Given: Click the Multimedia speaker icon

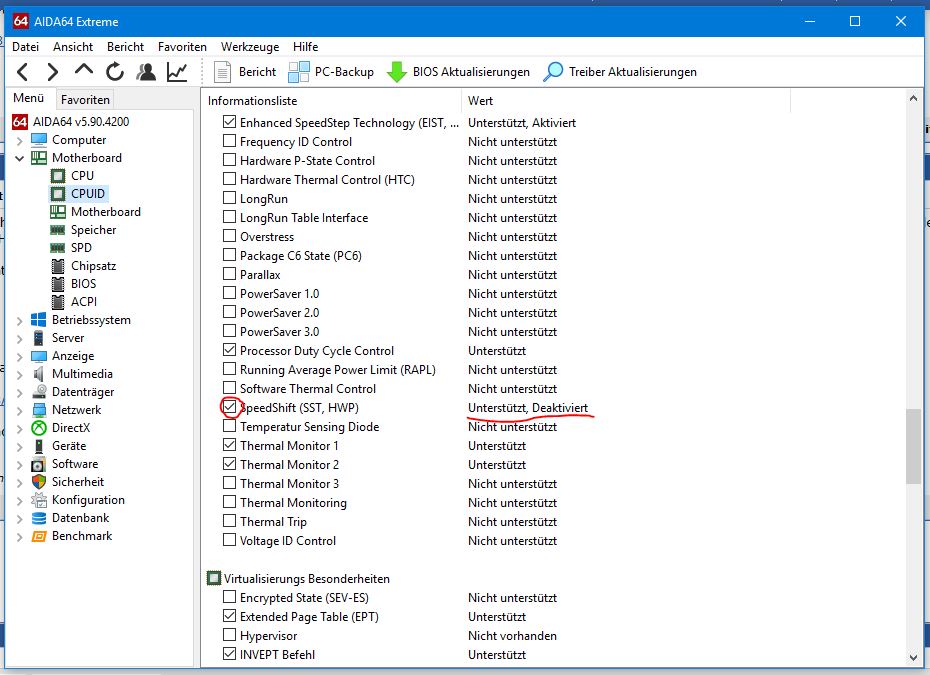Looking at the screenshot, I should pos(39,374).
